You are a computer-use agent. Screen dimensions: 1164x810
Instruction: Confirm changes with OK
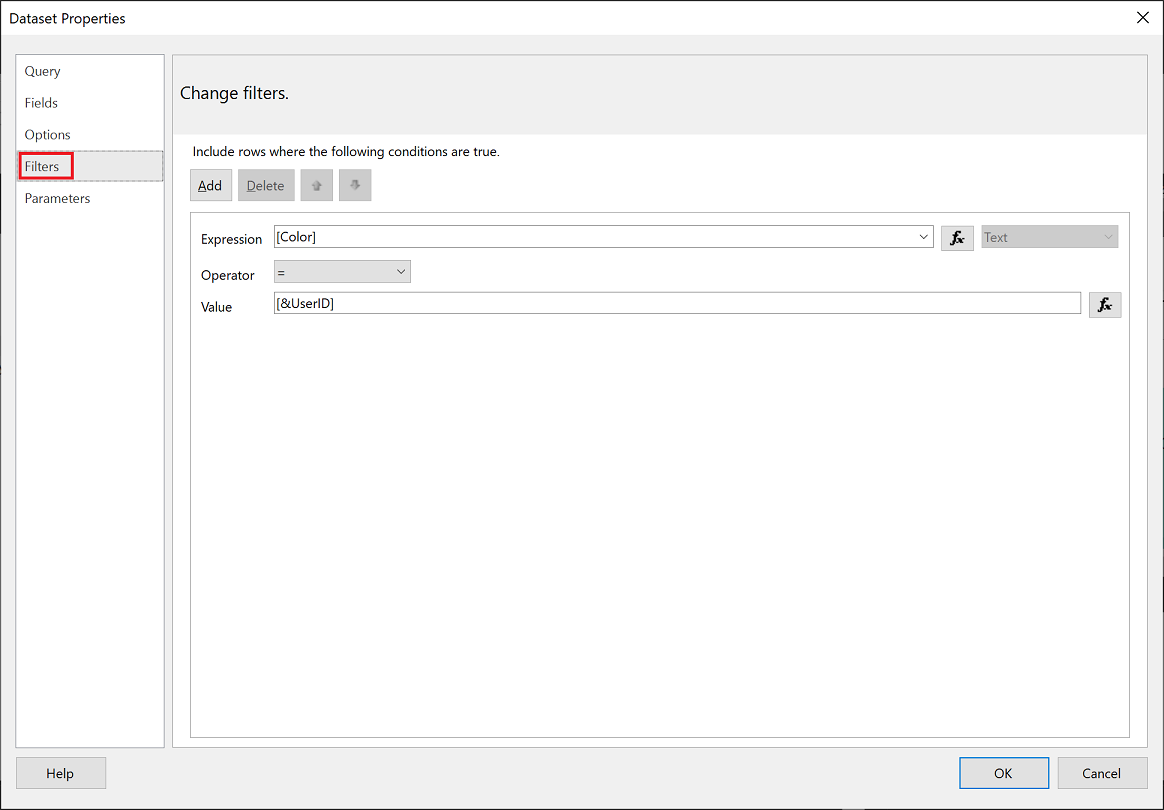pyautogui.click(x=1004, y=772)
